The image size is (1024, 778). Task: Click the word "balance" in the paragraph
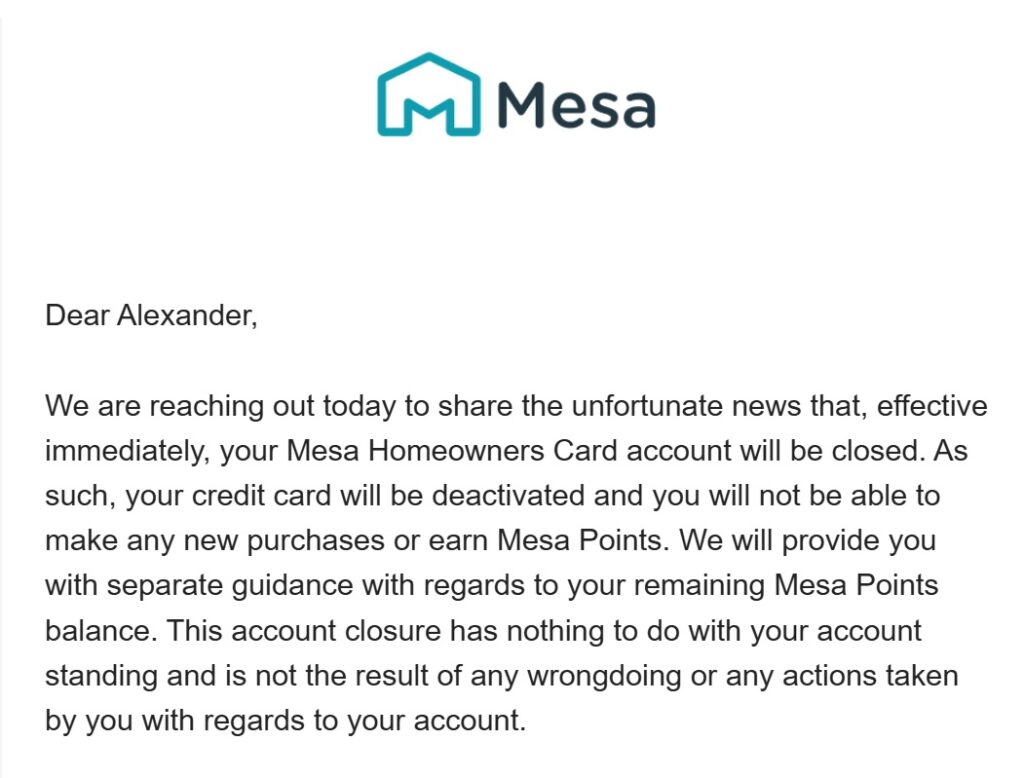(97, 631)
